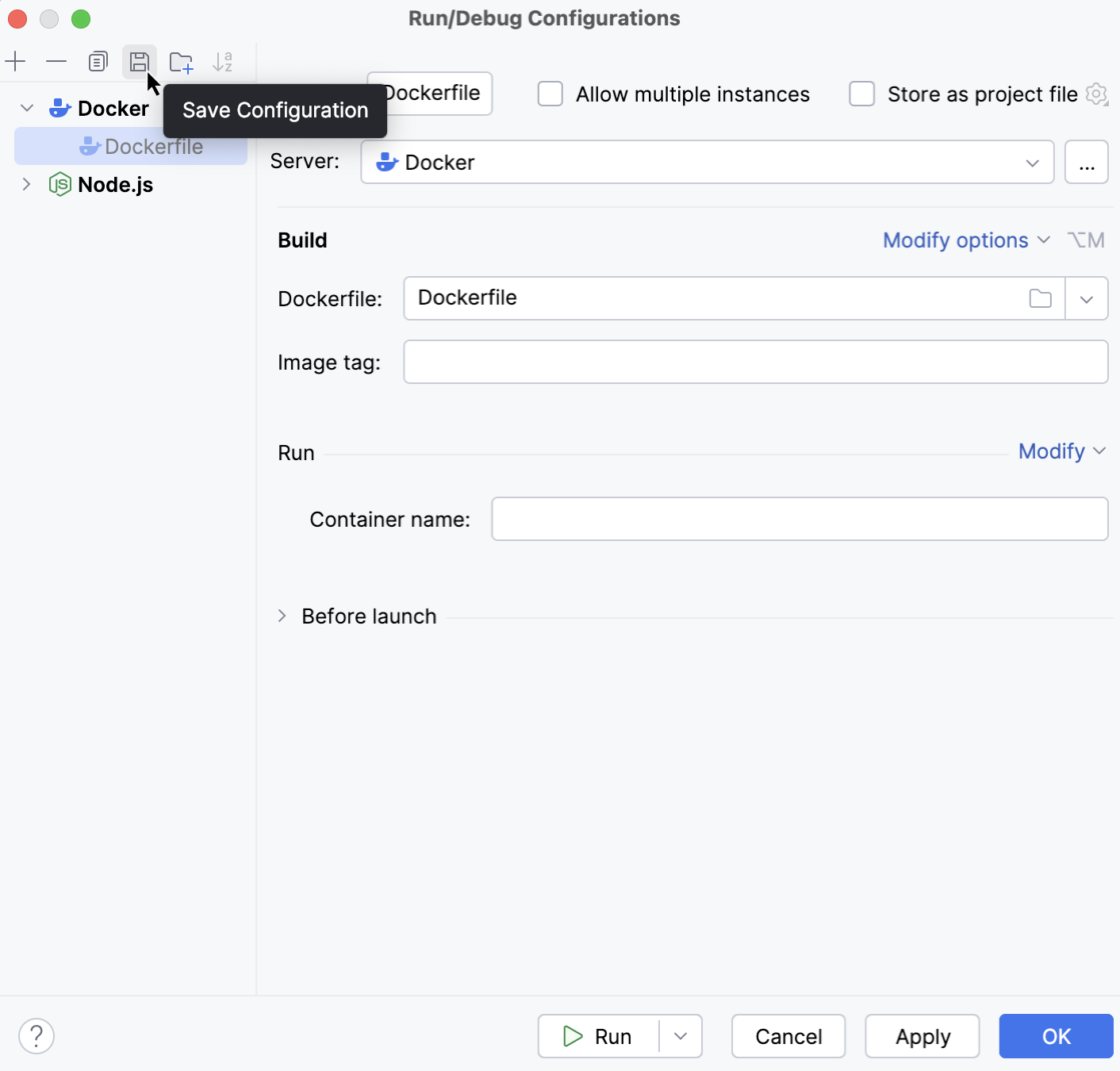
Task: Add a new run configuration
Action: [x=16, y=61]
